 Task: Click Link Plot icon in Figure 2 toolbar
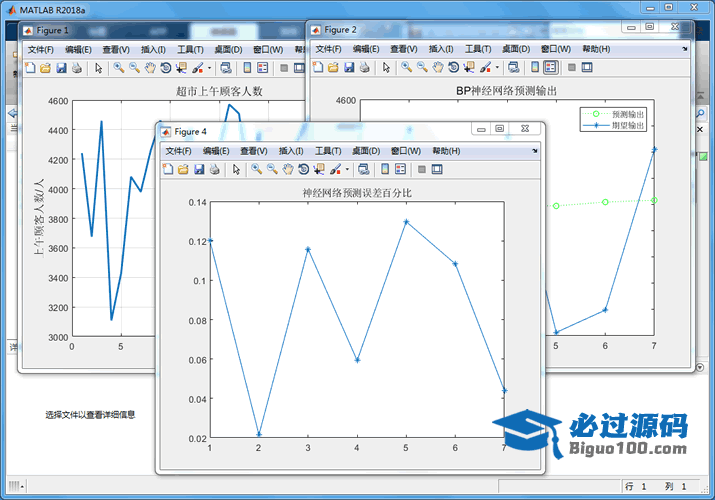[x=513, y=67]
